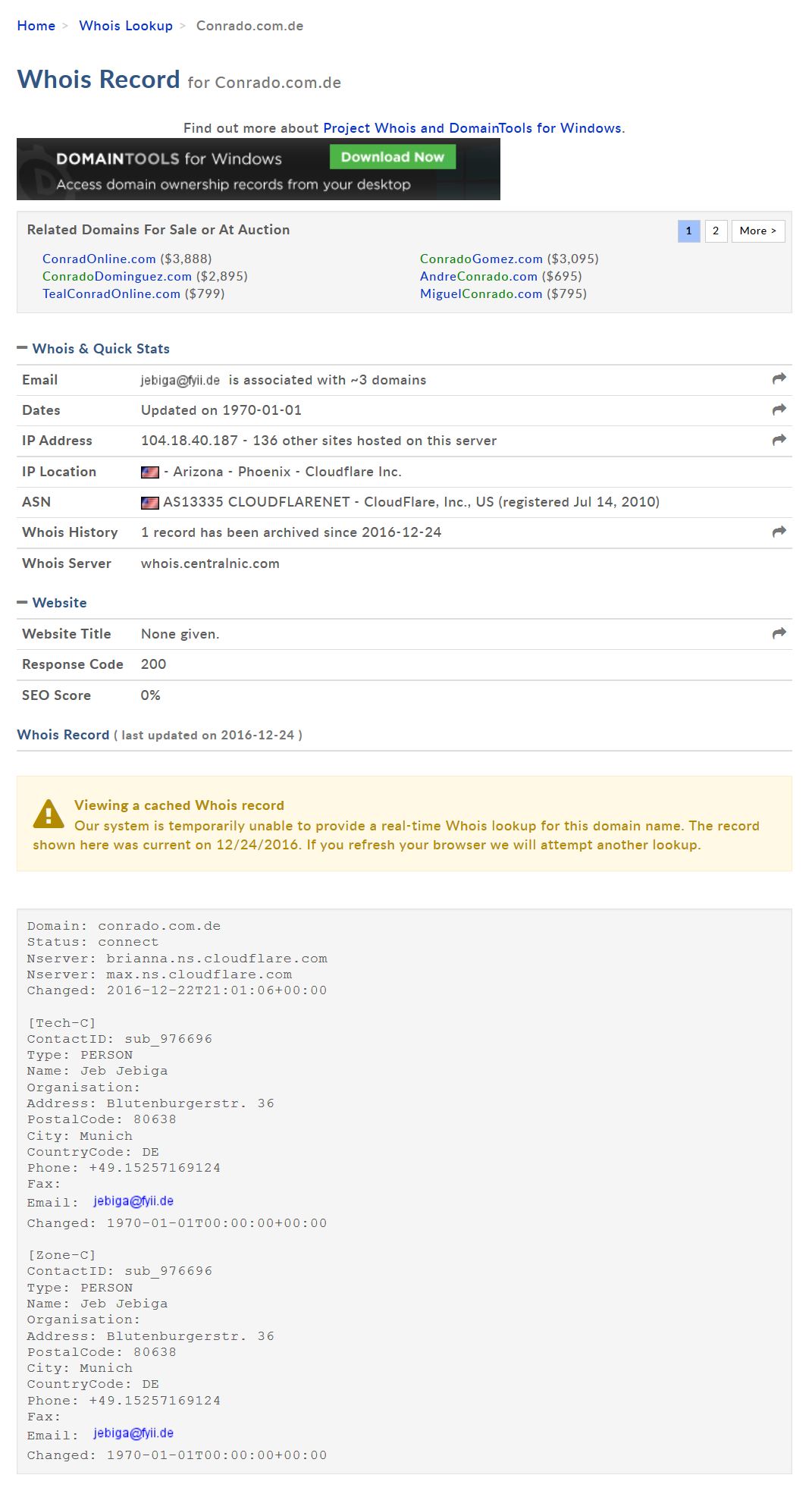Click '1 record has been archived' text
Image resolution: width=812 pixels, height=1497 pixels.
(291, 532)
